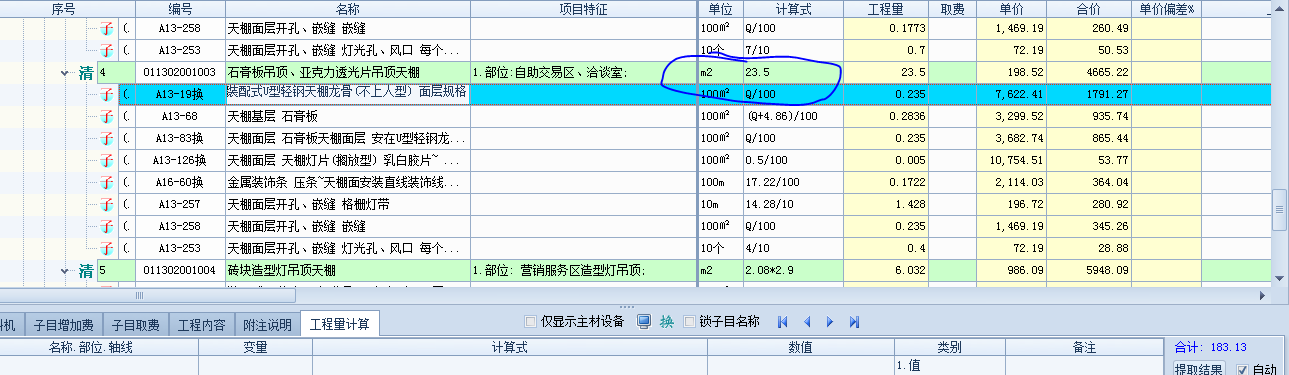Enable 仅显示主材设备 checkbox
The width and height of the screenshot is (1289, 375).
[x=531, y=322]
